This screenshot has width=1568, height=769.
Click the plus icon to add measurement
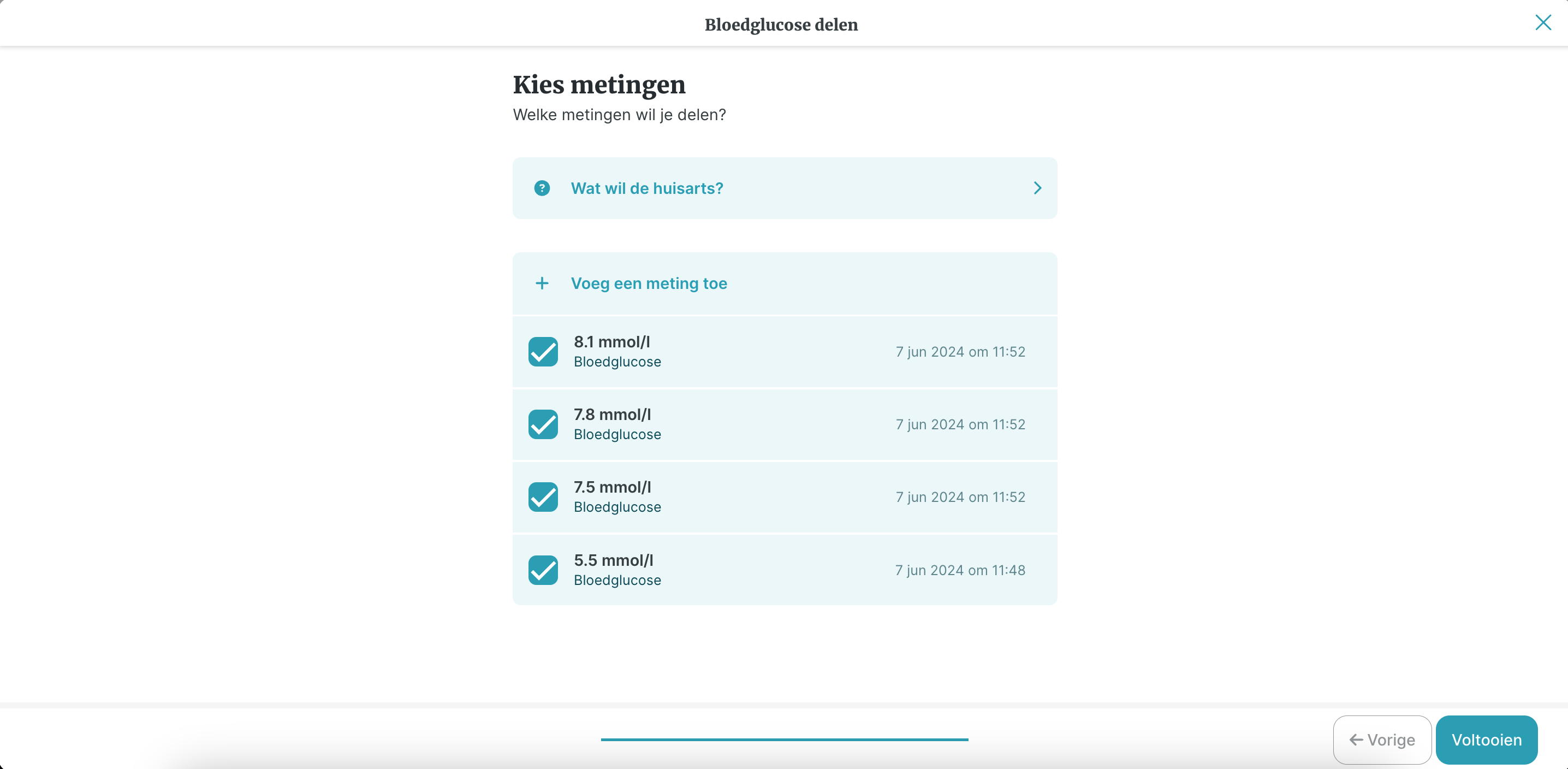point(542,283)
